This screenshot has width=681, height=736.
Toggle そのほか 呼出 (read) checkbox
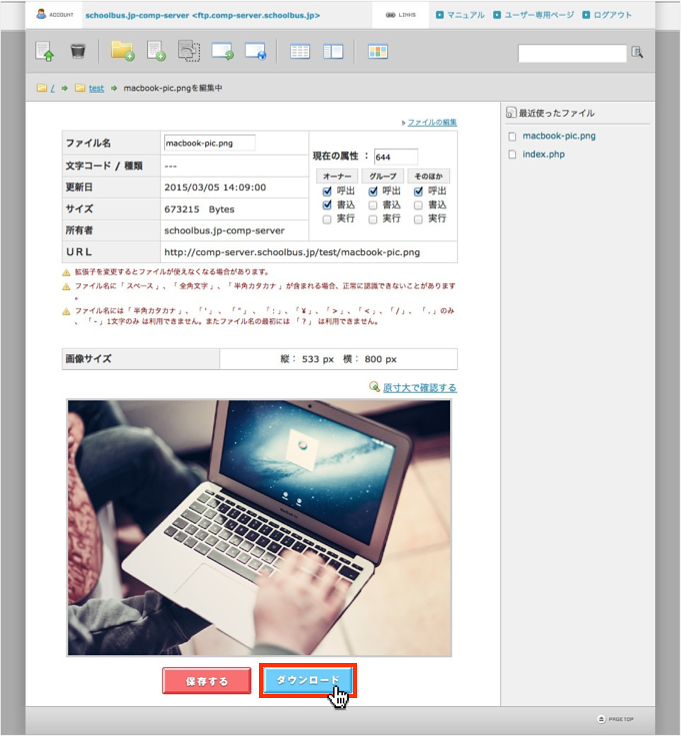418,192
